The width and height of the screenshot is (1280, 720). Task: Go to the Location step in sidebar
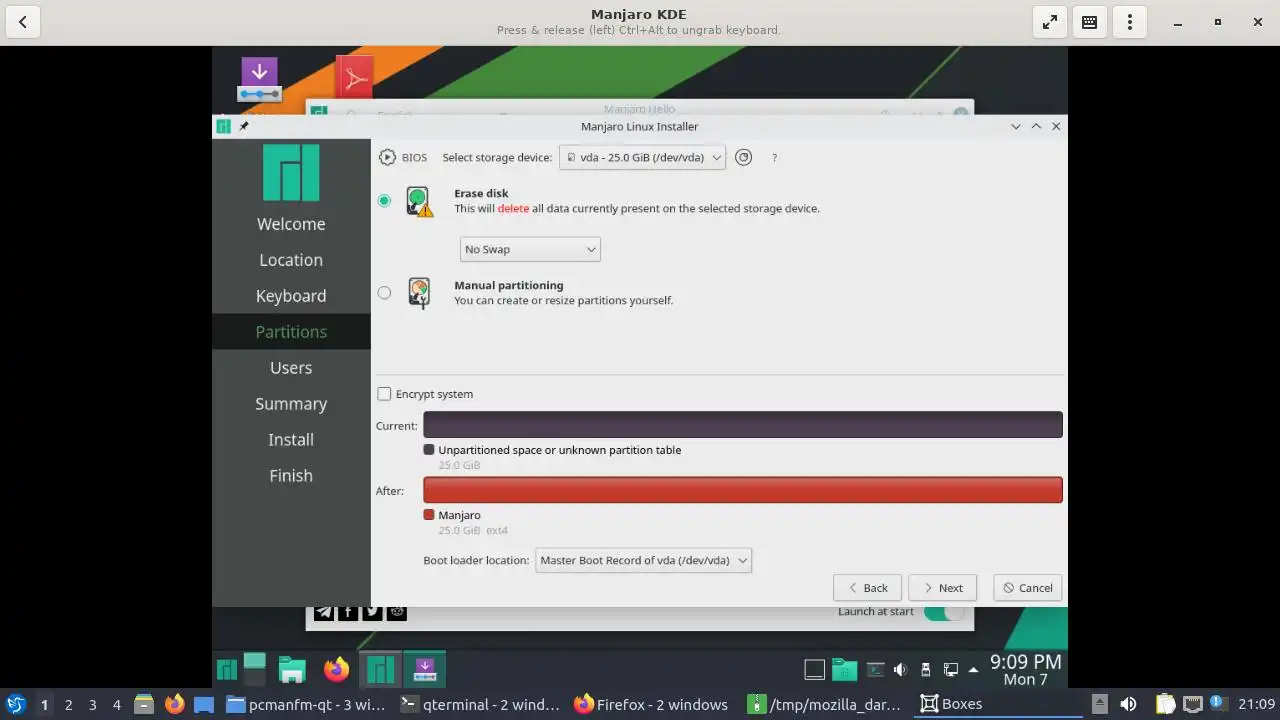coord(291,260)
